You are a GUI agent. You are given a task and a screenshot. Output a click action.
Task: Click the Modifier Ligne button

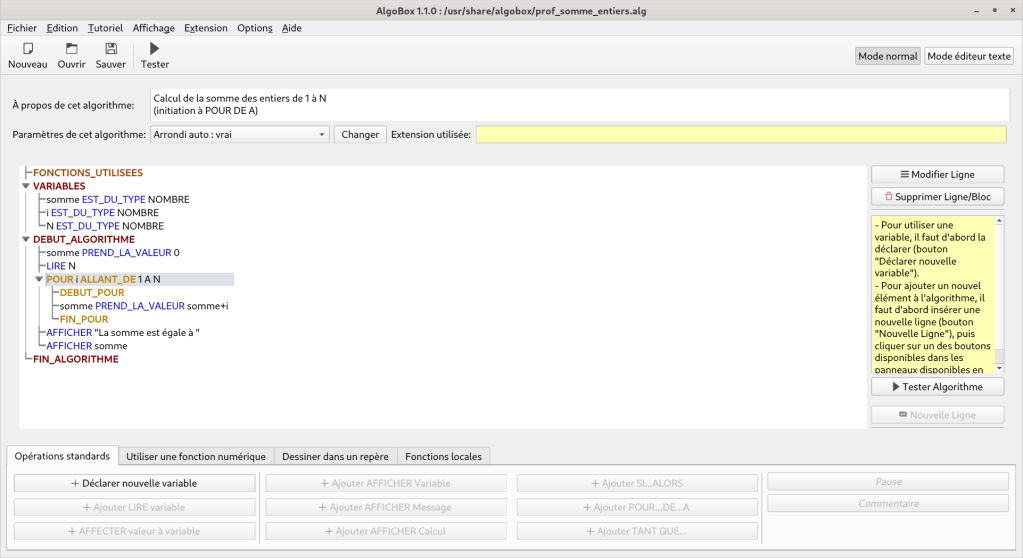[937, 175]
